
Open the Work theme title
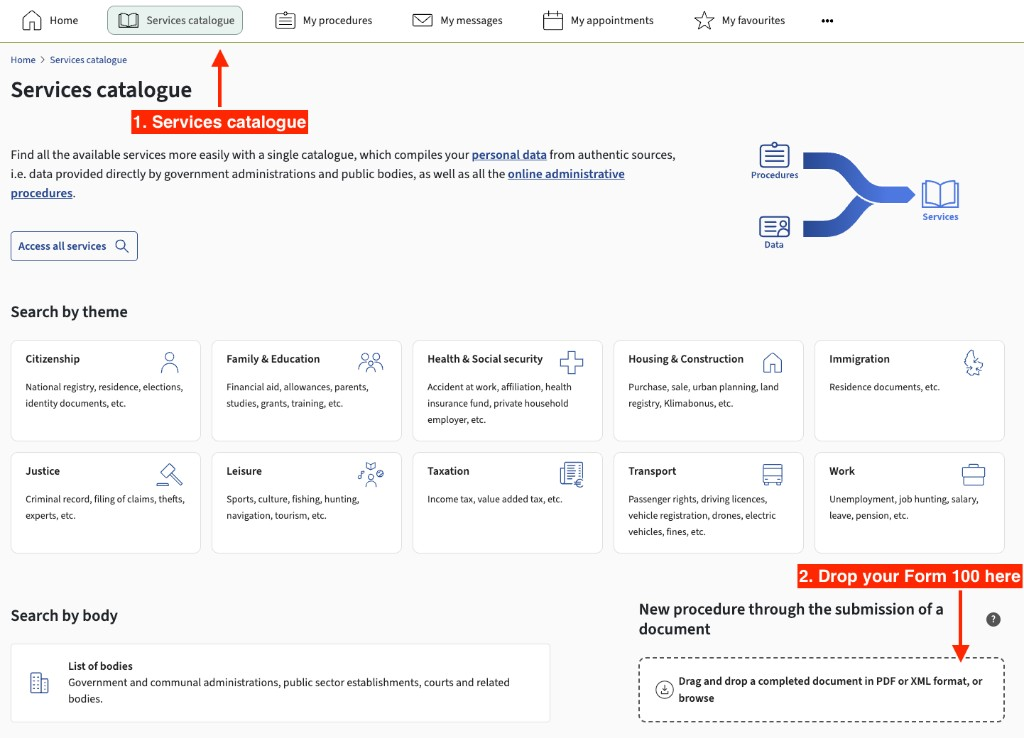coord(842,471)
